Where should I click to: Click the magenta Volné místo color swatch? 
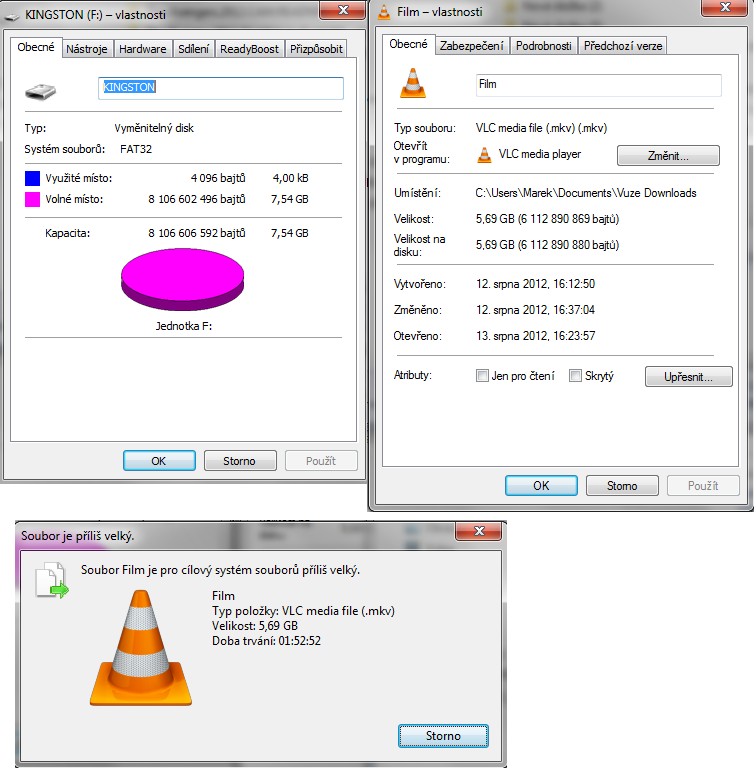(32, 199)
